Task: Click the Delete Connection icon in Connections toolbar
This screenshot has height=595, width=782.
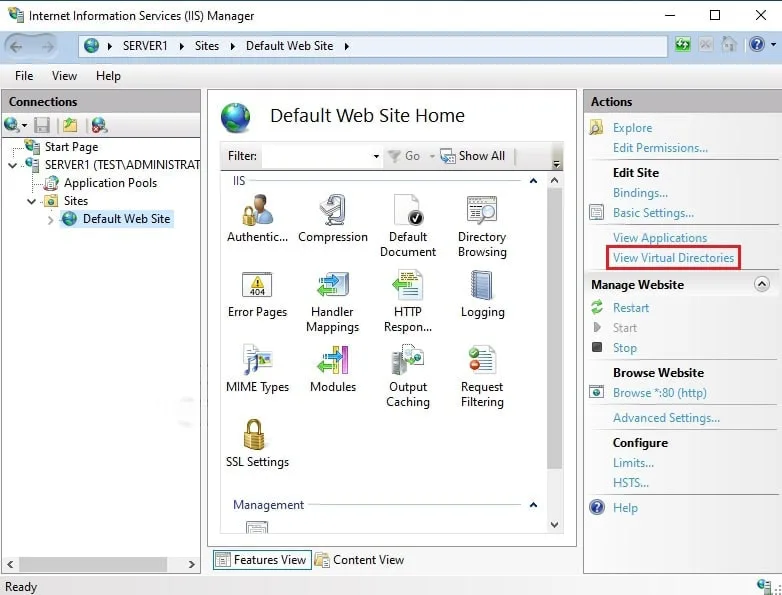Action: [x=99, y=125]
